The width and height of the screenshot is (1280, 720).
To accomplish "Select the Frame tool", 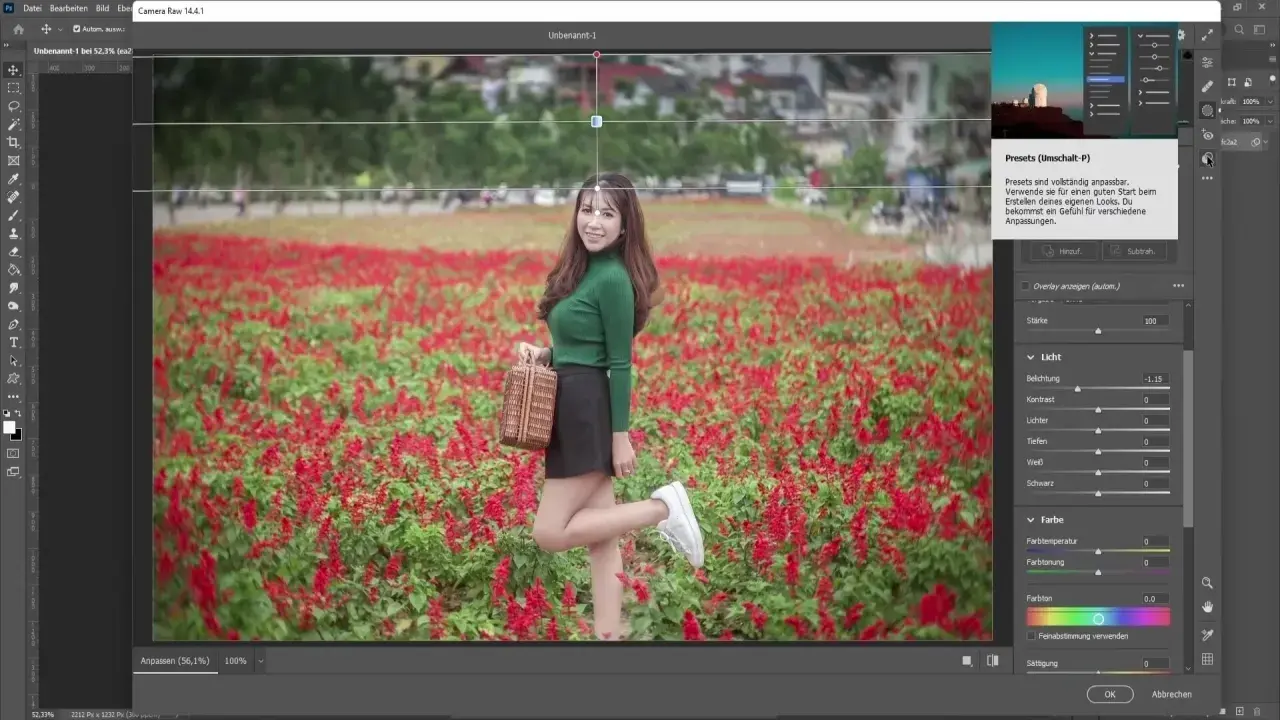I will pyautogui.click(x=14, y=160).
